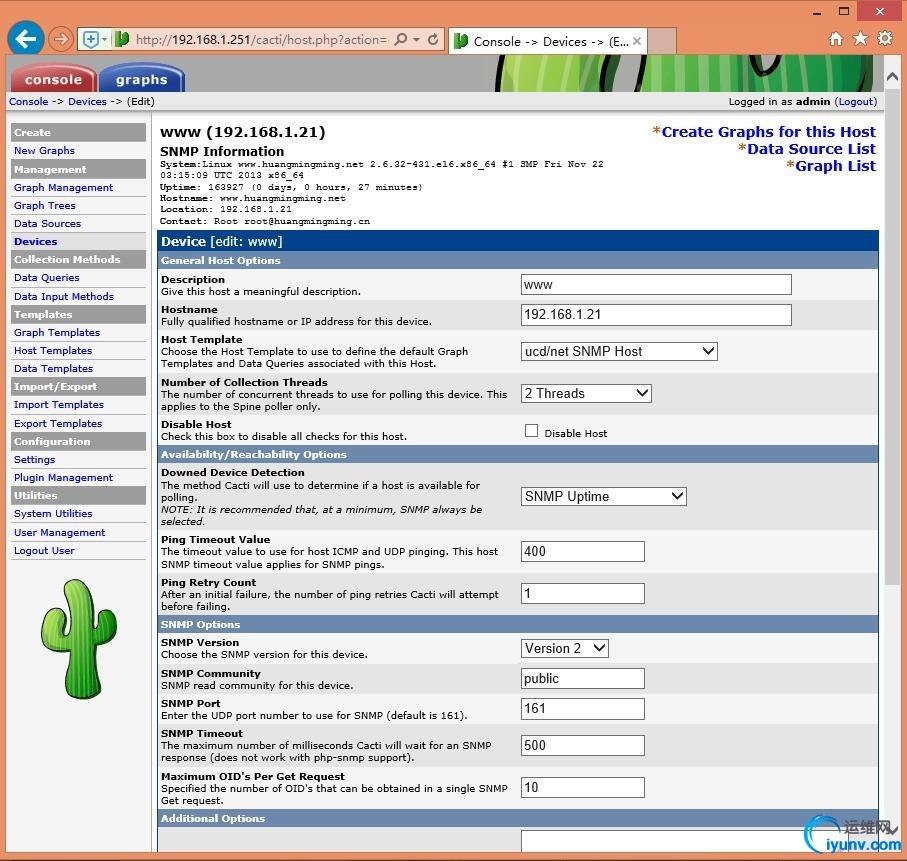
Task: Click the browser forward arrow button
Action: pos(60,39)
